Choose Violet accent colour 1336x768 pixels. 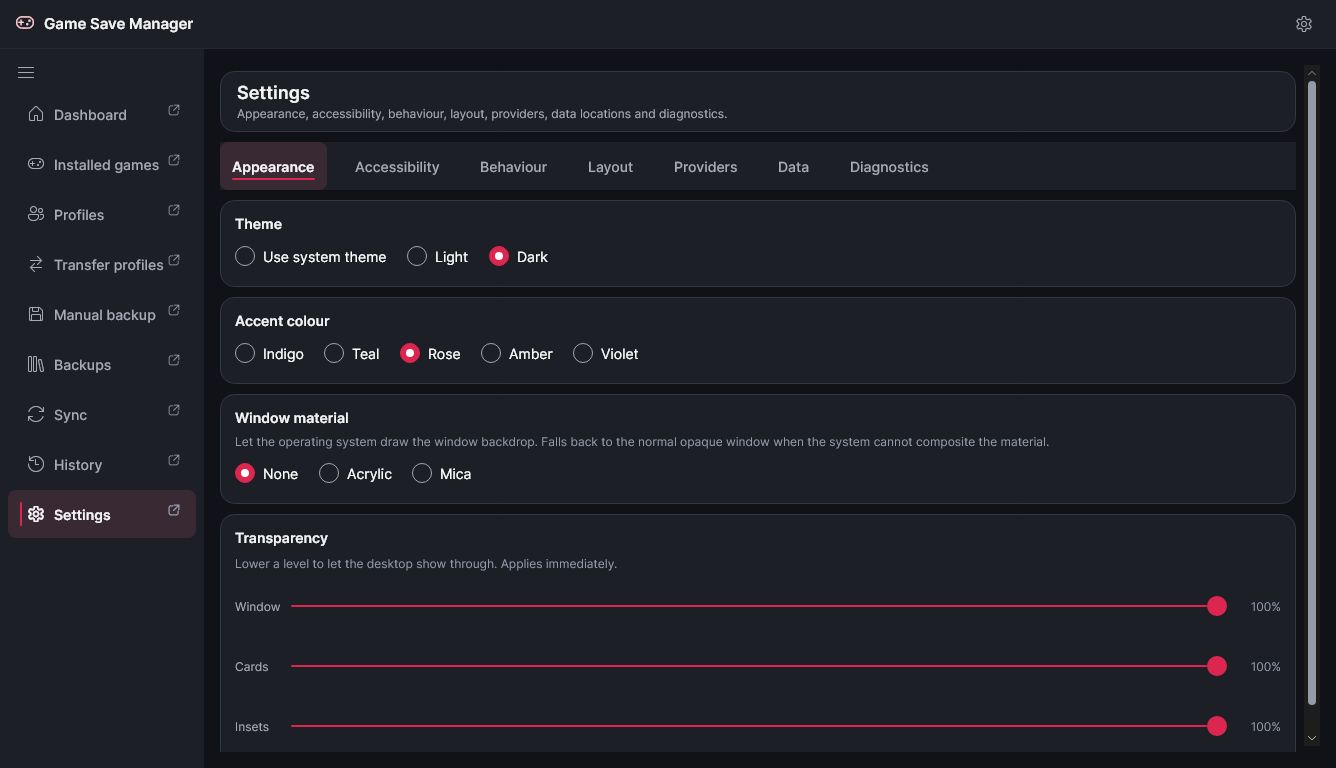(606, 354)
